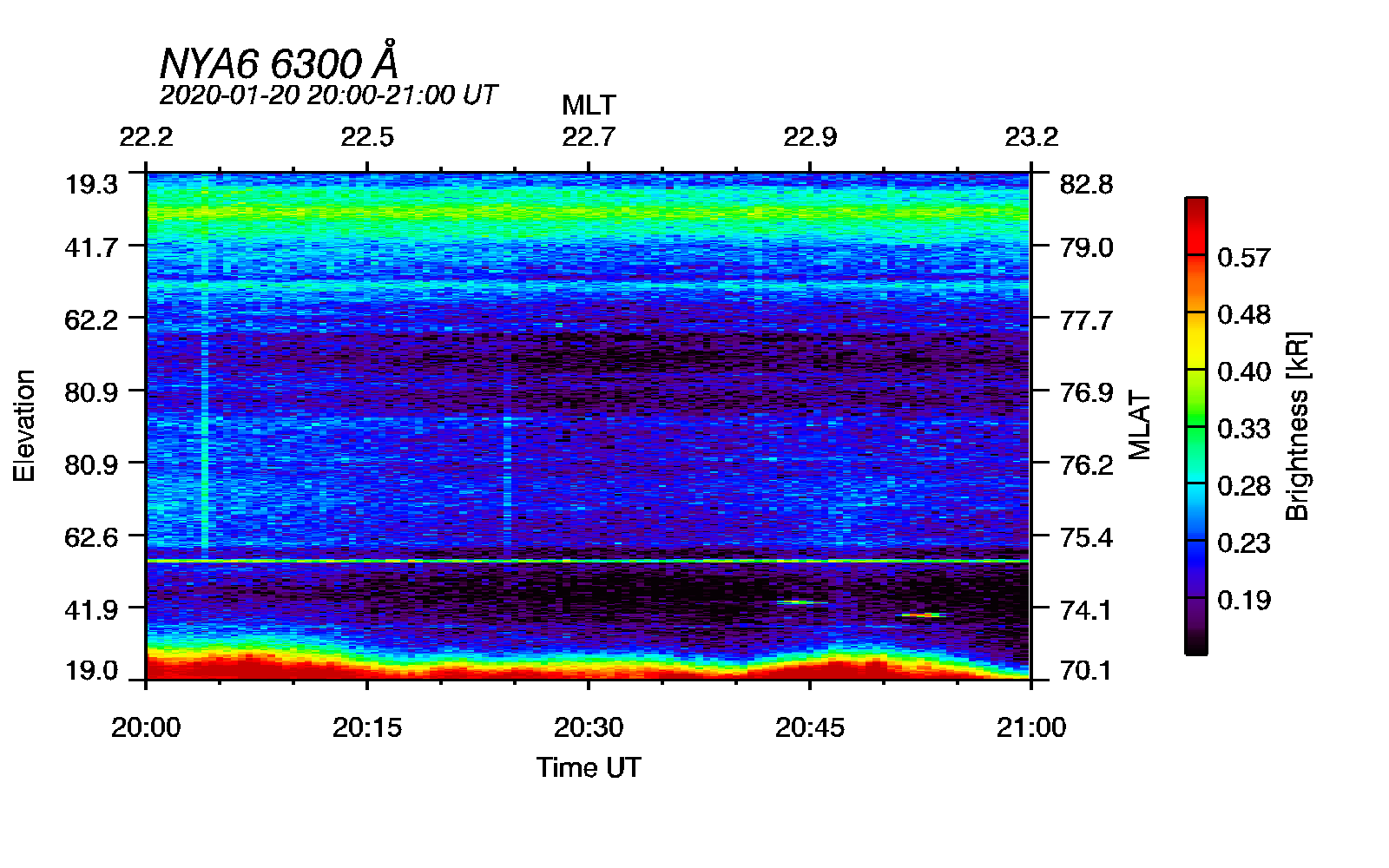Click the keogram heatmap plot area
1389x868 pixels.
589,425
